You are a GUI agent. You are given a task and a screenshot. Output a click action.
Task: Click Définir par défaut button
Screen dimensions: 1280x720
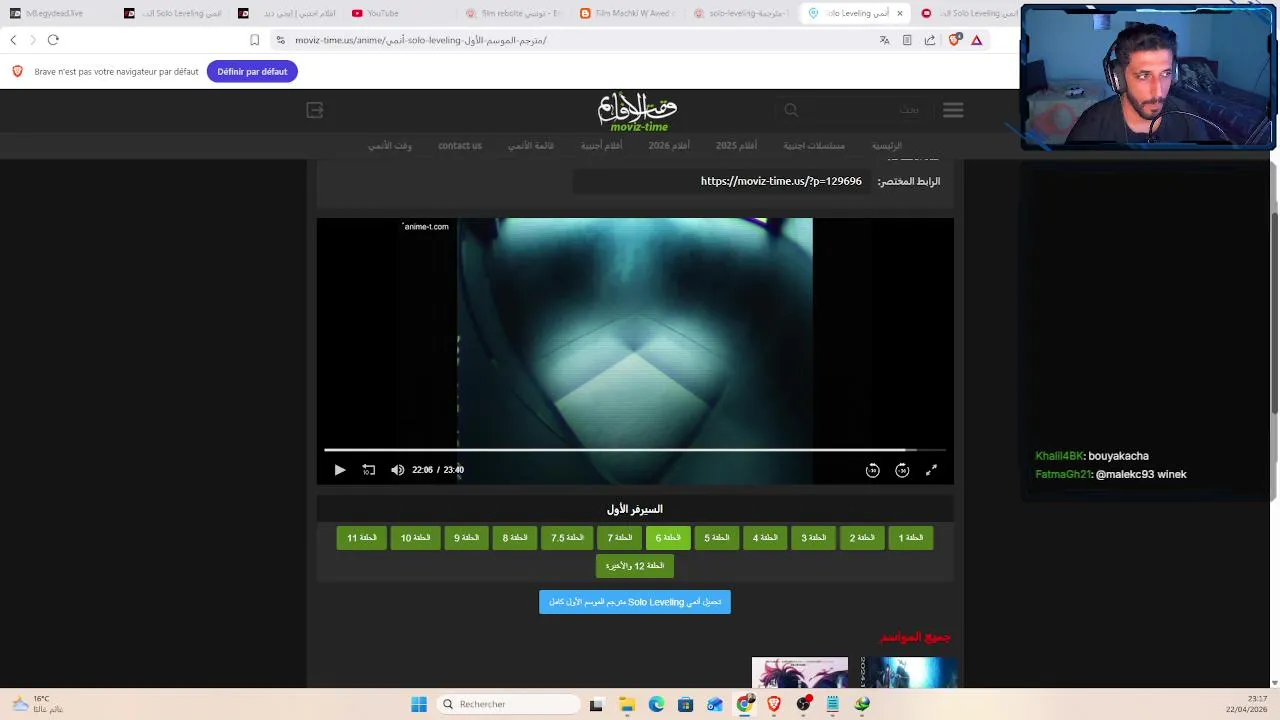252,71
